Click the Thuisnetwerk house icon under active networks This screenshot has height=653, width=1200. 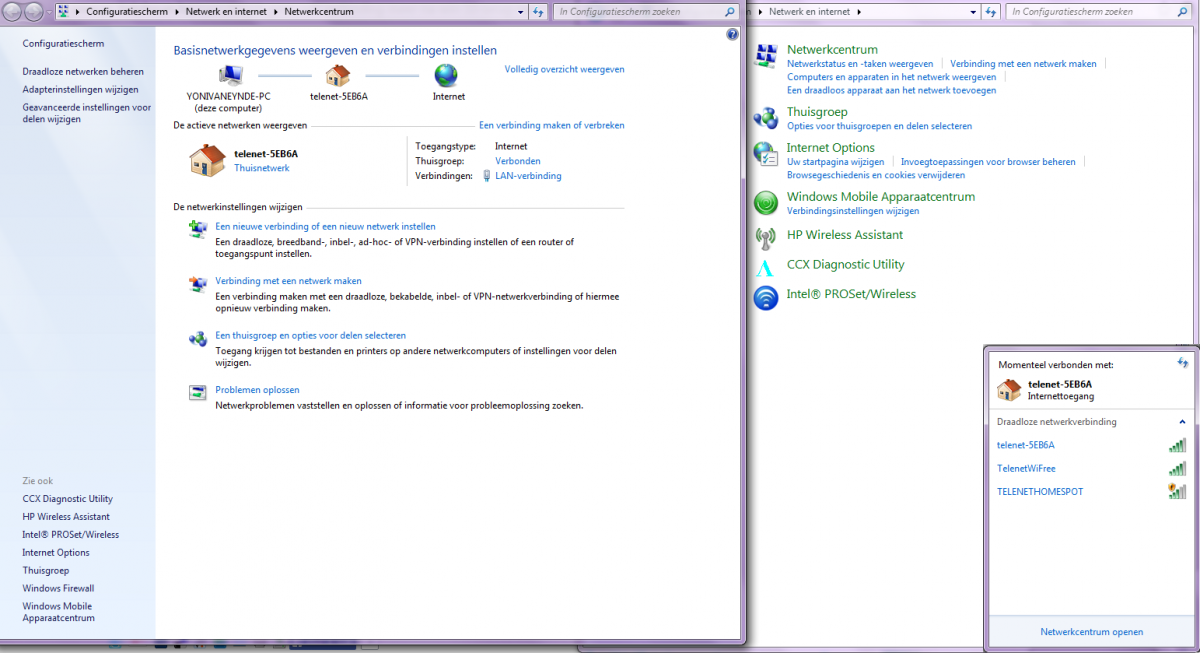(x=207, y=160)
